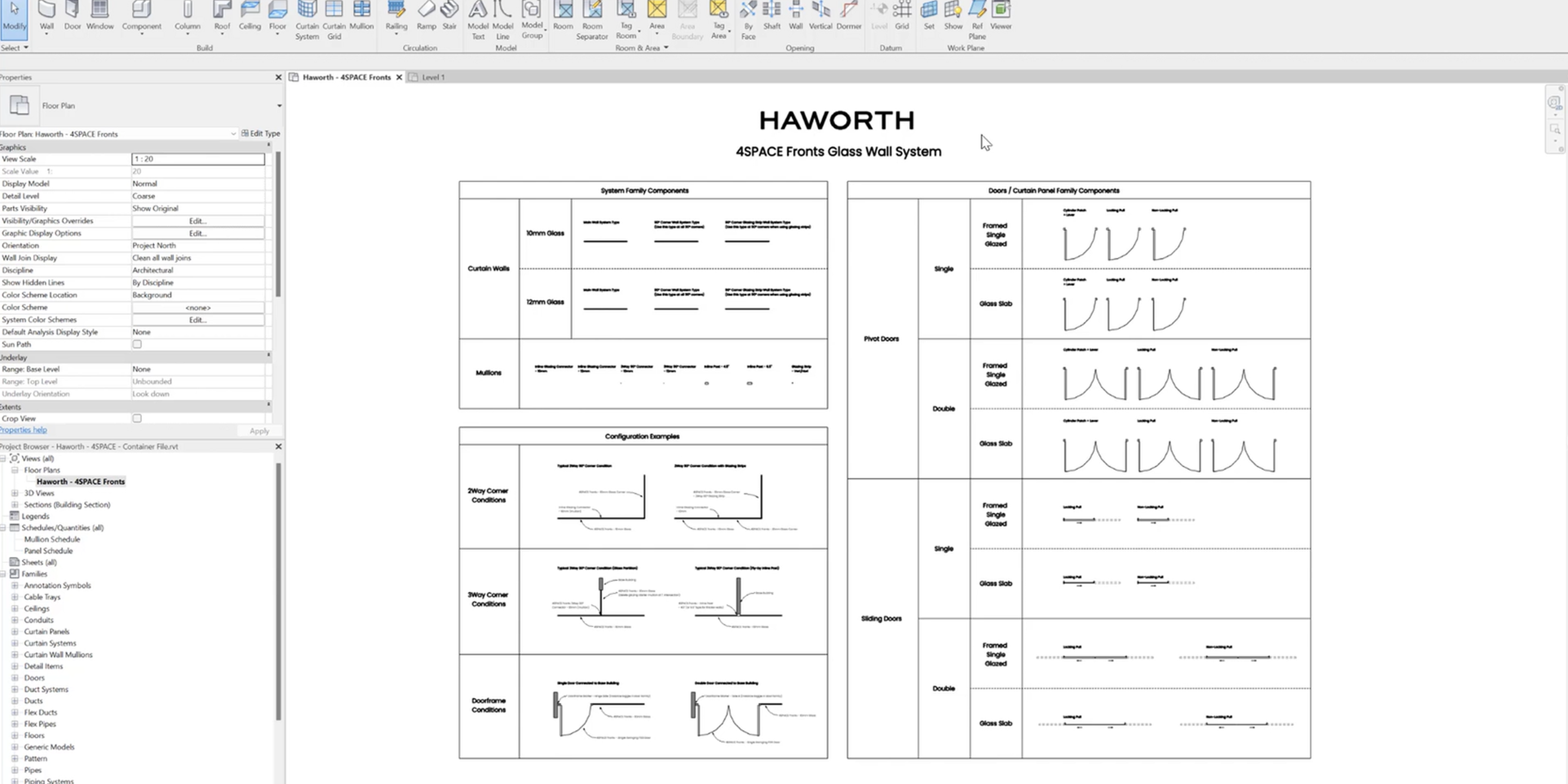Close the Properties panel
Image resolution: width=1568 pixels, height=784 pixels.
[278, 77]
